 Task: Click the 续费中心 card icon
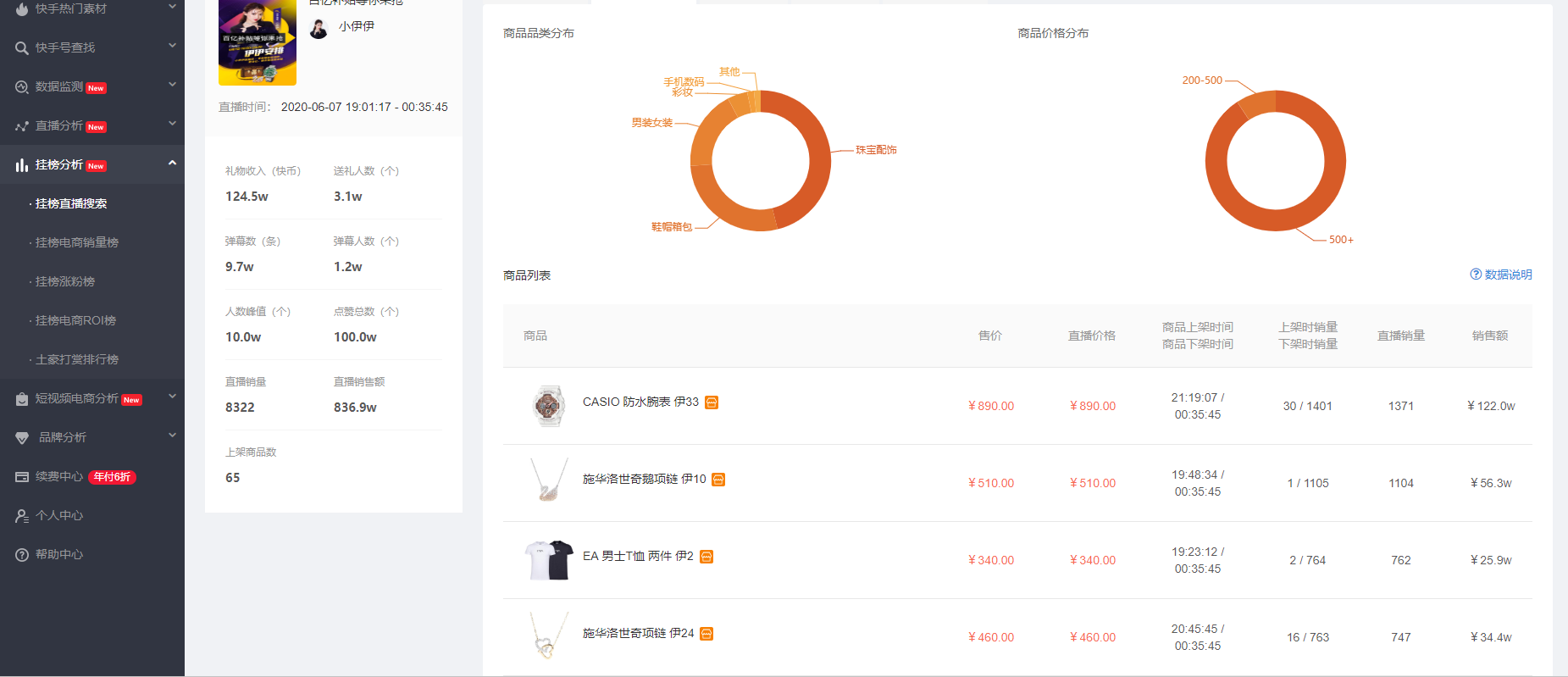coord(22,477)
